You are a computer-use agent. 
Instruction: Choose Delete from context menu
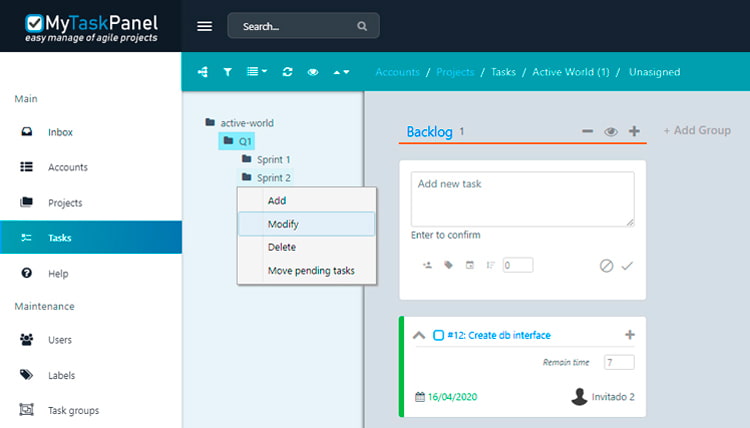(x=307, y=247)
